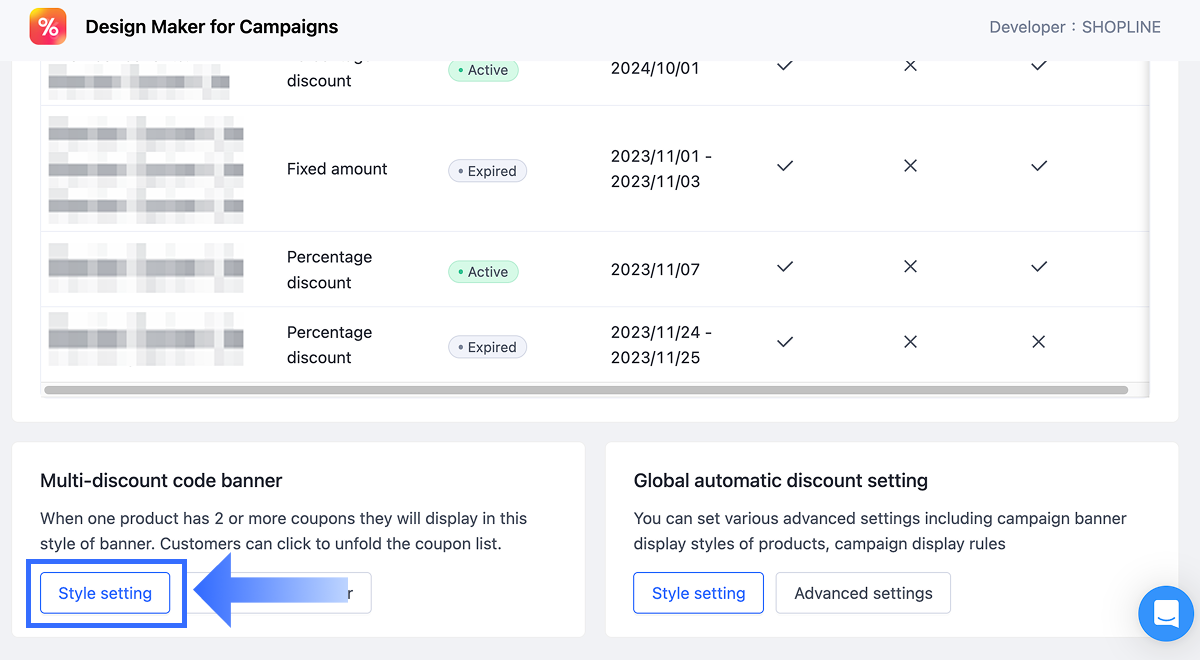Open the chat support bubble

(1166, 613)
